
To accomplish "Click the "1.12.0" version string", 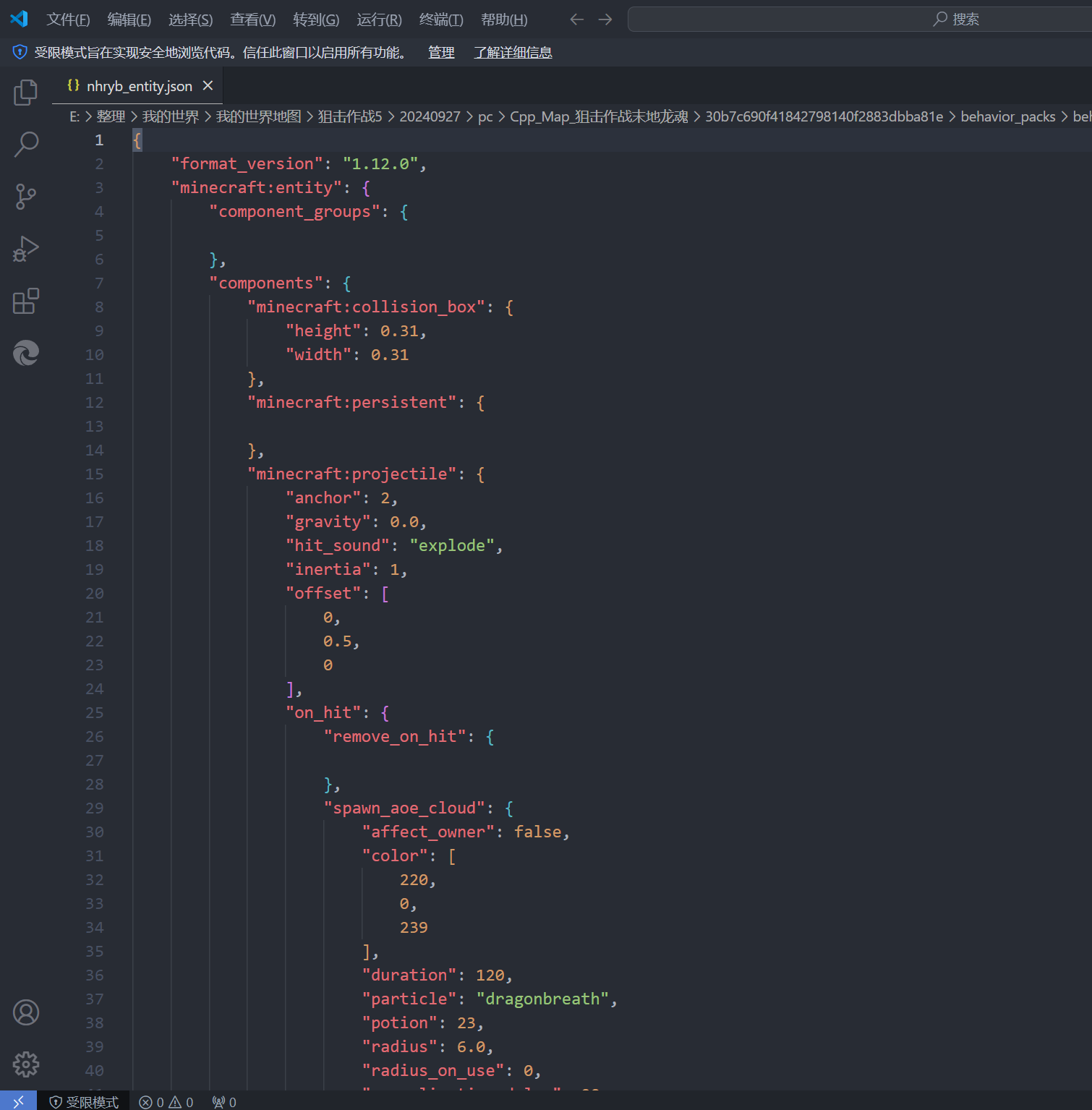I will point(380,163).
